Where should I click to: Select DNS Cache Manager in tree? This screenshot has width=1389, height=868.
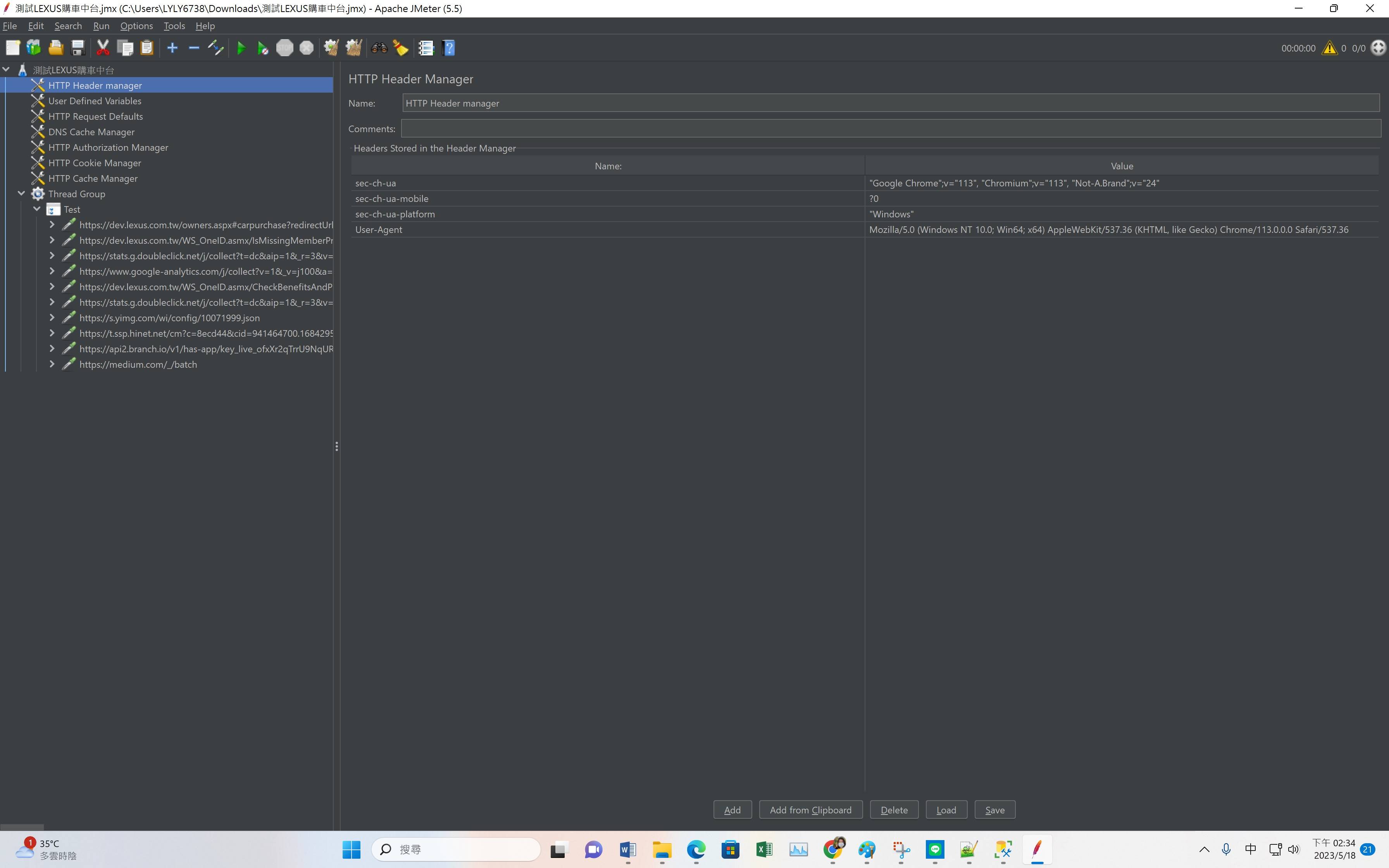pos(91,131)
